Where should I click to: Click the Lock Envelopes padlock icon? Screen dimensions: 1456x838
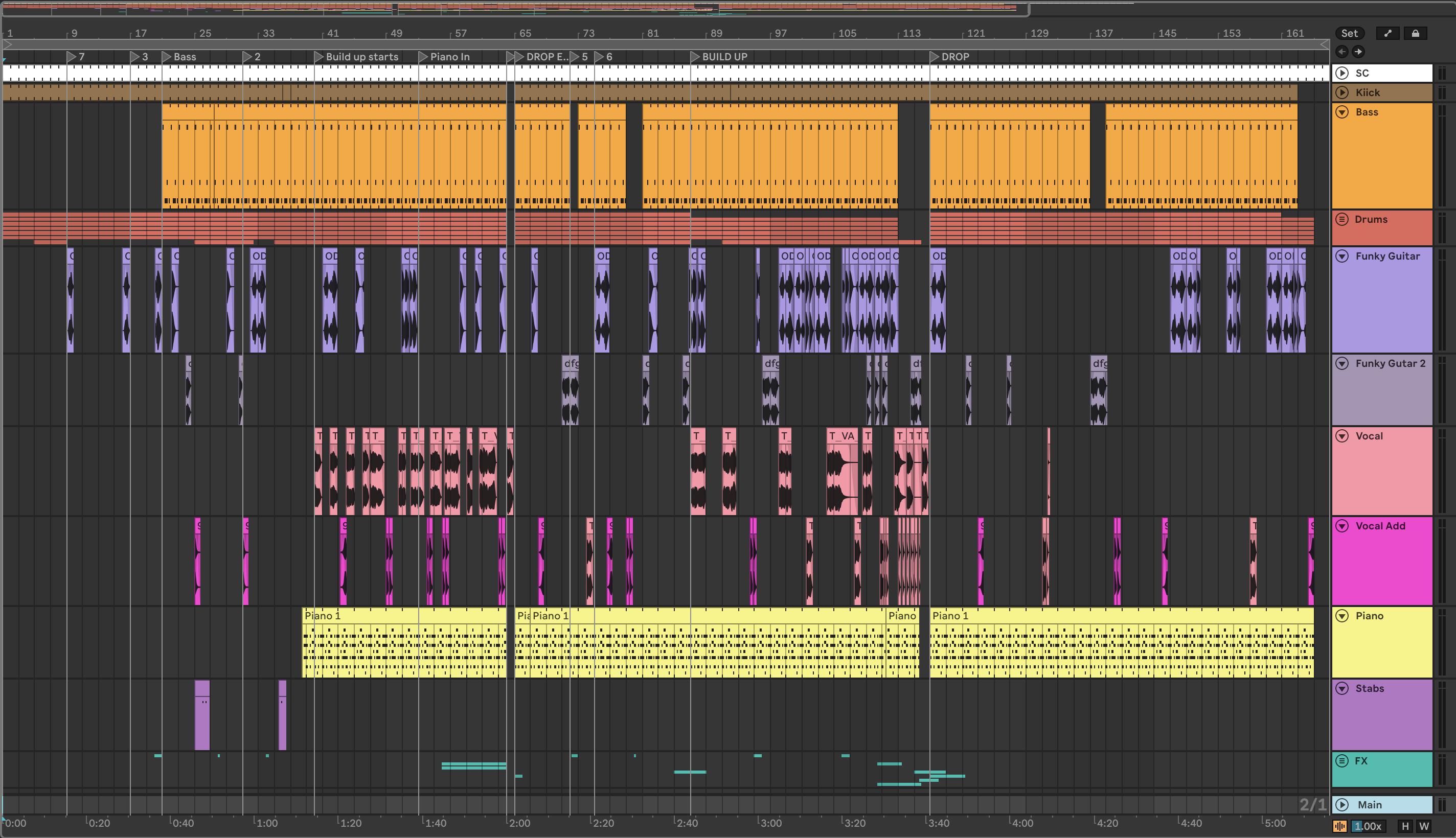pyautogui.click(x=1415, y=33)
